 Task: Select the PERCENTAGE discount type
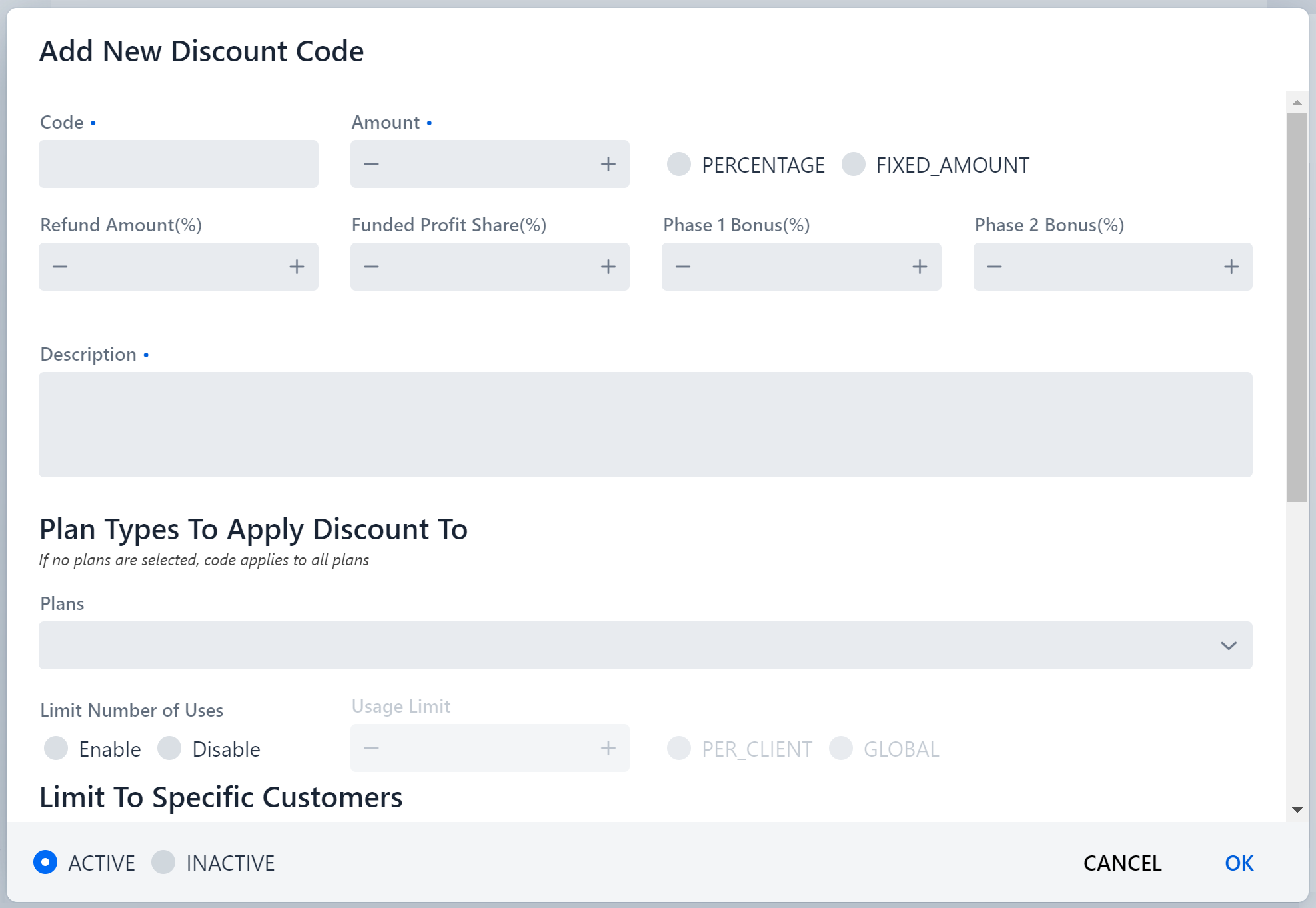coord(679,165)
